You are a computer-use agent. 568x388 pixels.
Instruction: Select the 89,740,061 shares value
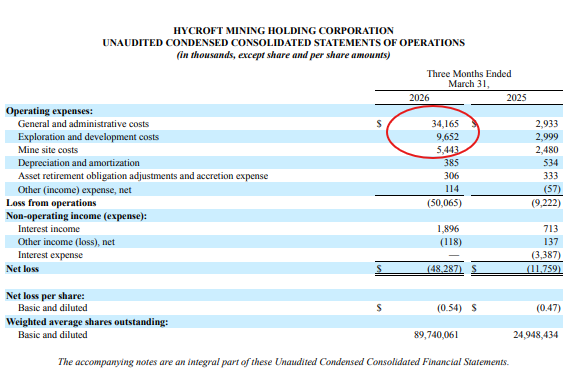(436, 335)
